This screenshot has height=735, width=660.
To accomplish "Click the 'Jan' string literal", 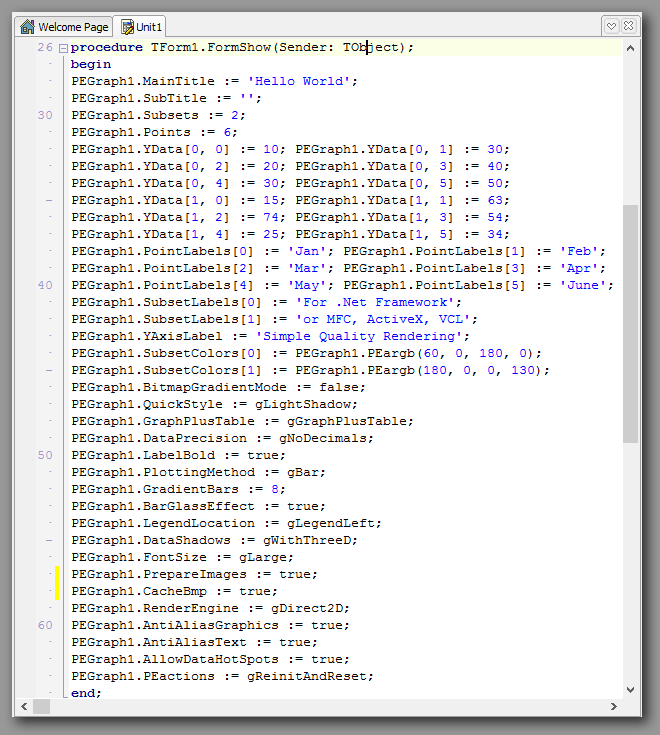I will point(307,251).
